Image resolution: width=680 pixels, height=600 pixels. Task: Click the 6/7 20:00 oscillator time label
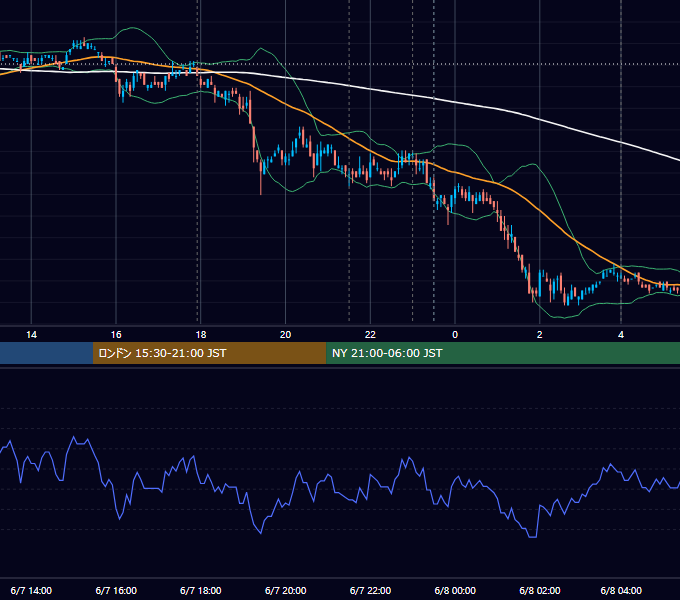coord(285,590)
